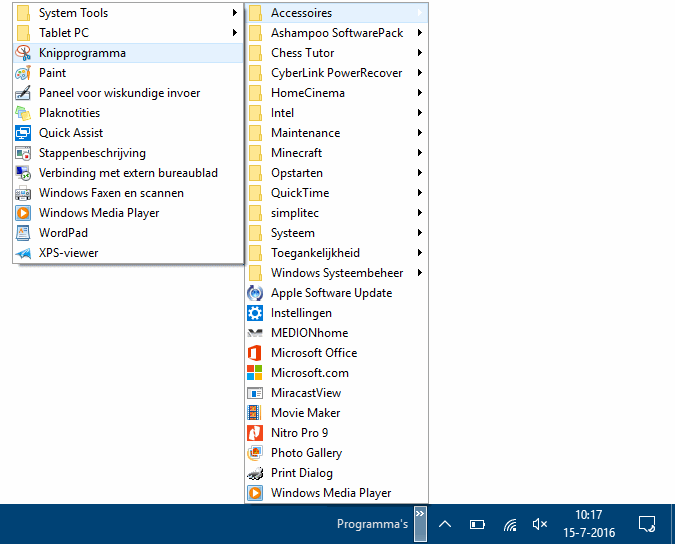Open the Wi-Fi network tray icon
This screenshot has width=675, height=544.
point(510,524)
